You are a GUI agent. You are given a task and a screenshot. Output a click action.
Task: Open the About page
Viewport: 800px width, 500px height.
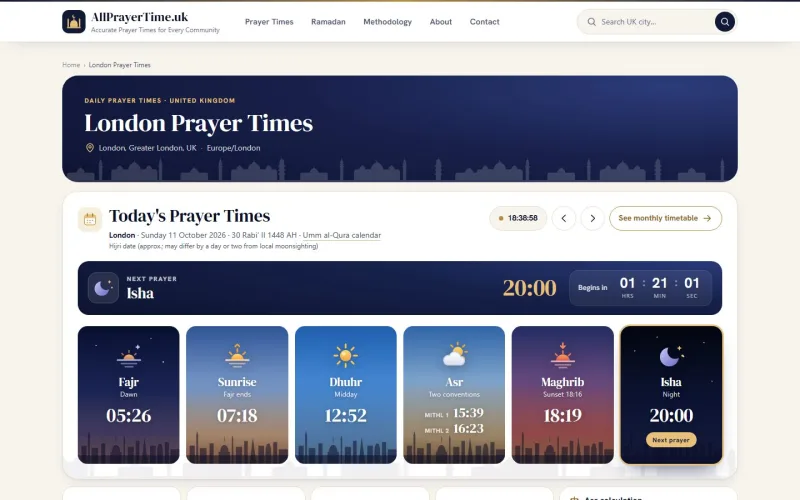(440, 22)
